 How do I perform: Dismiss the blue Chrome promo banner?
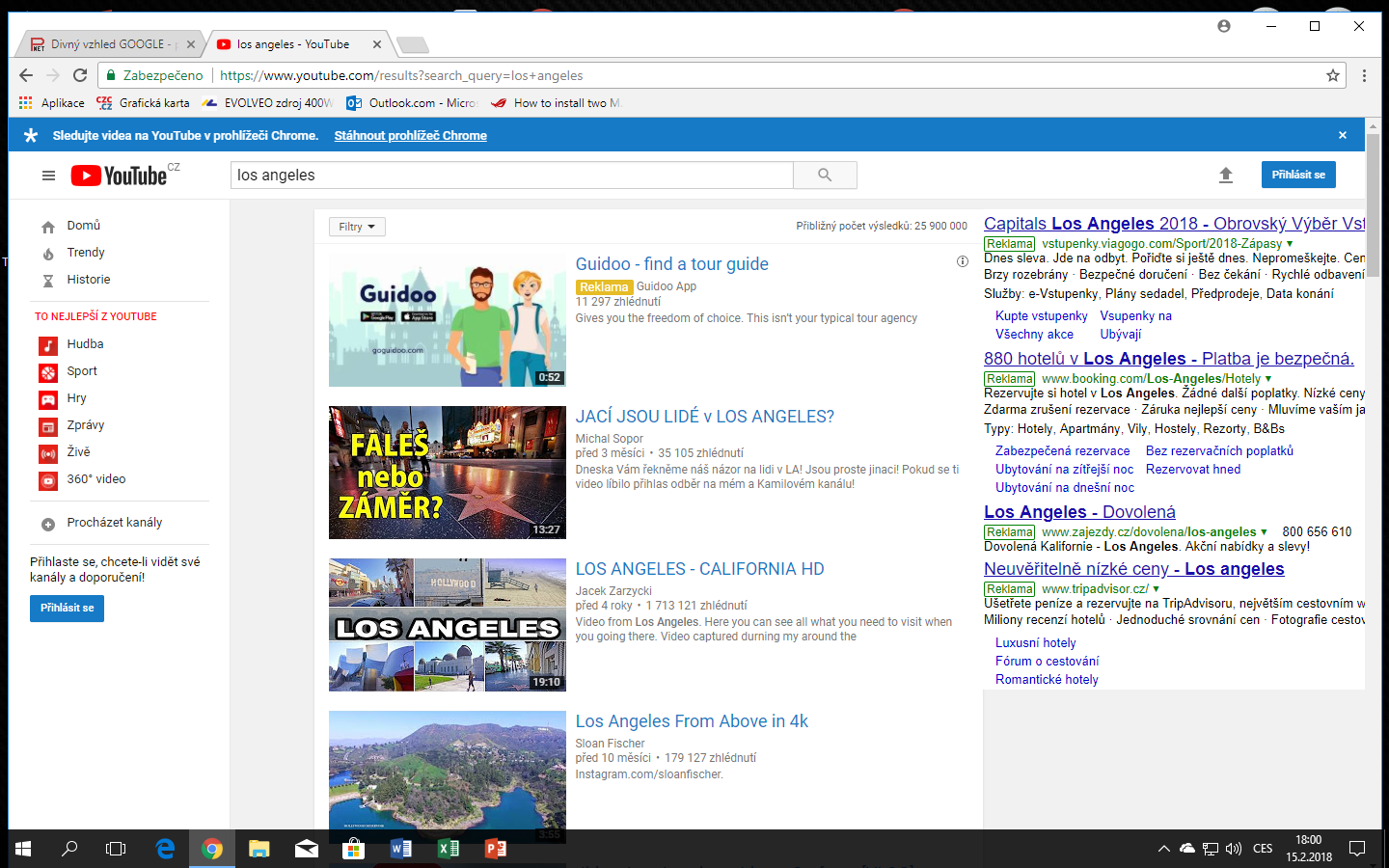point(1342,135)
